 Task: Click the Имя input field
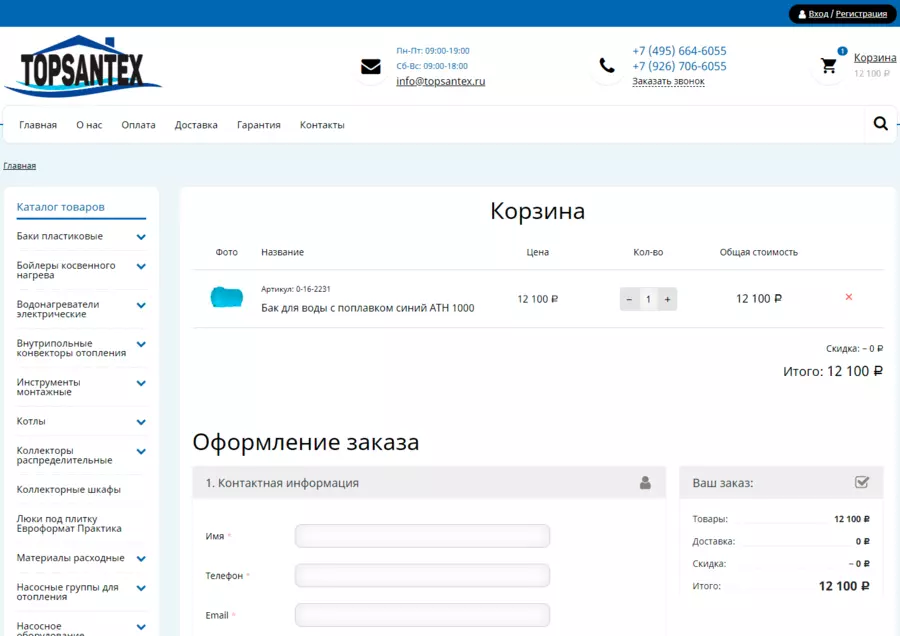click(422, 536)
